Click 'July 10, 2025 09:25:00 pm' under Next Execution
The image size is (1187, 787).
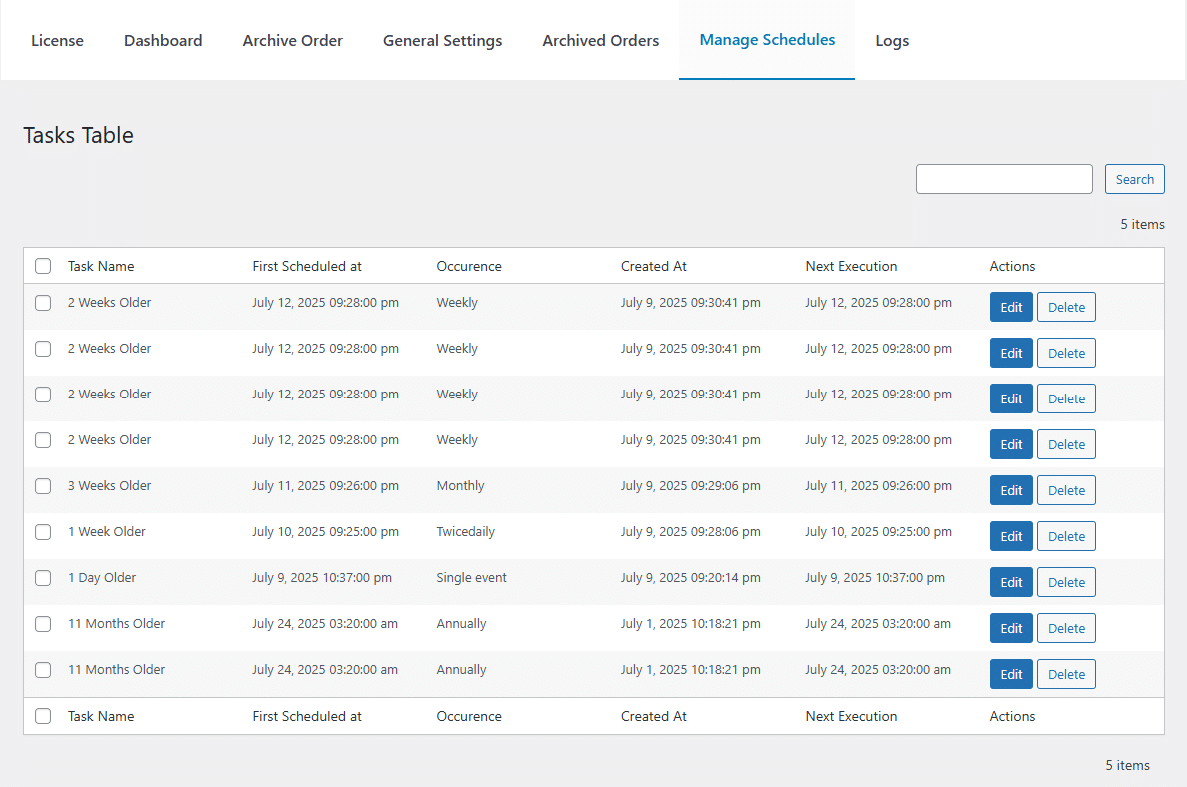click(879, 532)
